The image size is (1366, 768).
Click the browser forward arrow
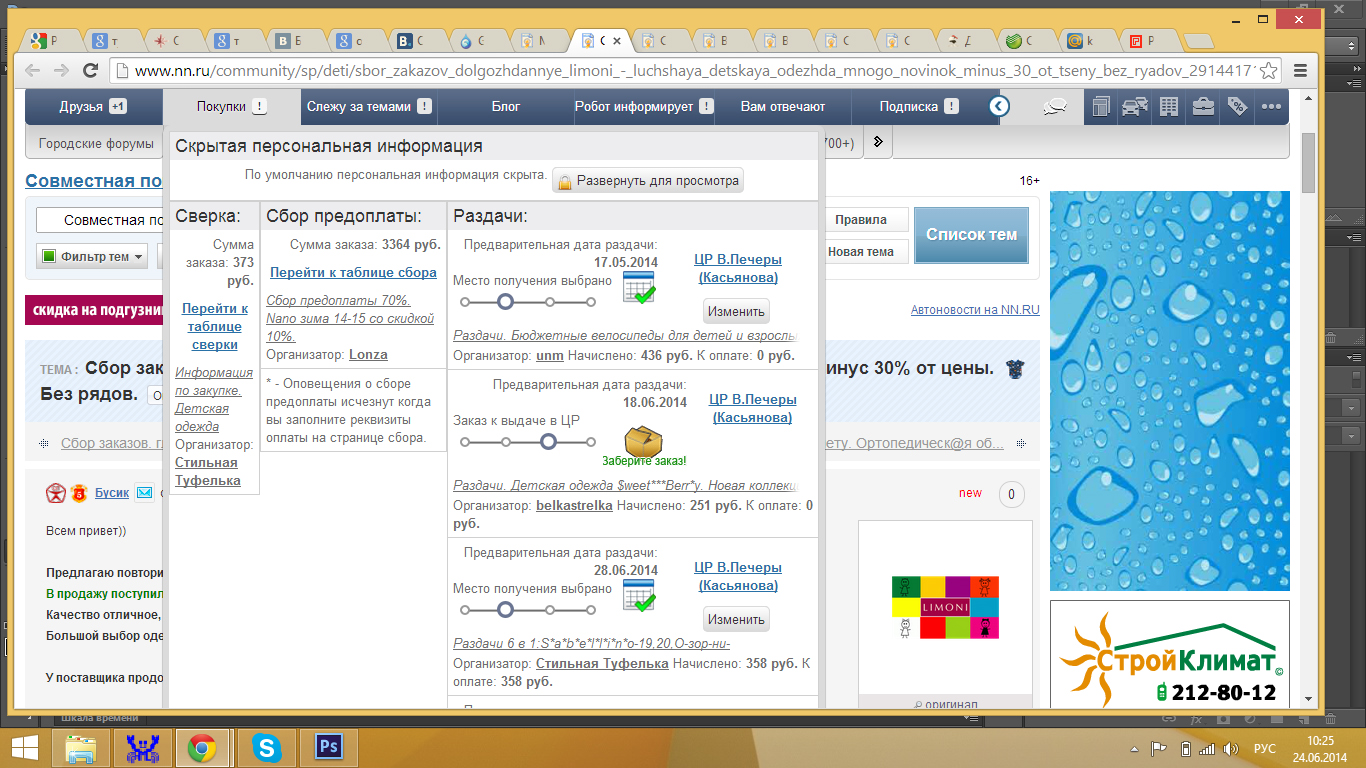pyautogui.click(x=61, y=70)
